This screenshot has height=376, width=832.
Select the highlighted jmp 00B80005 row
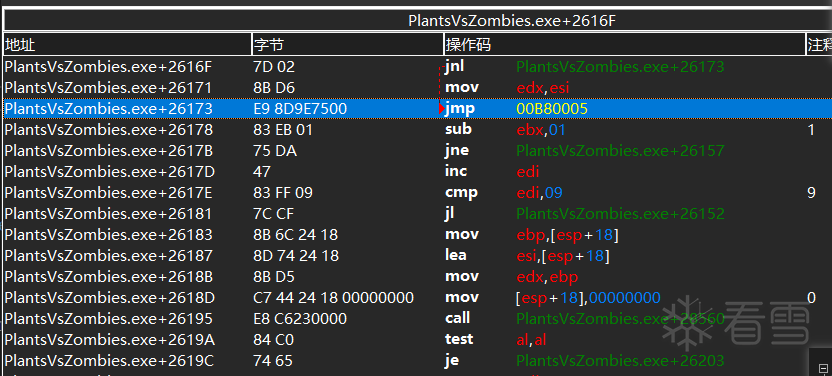418,109
